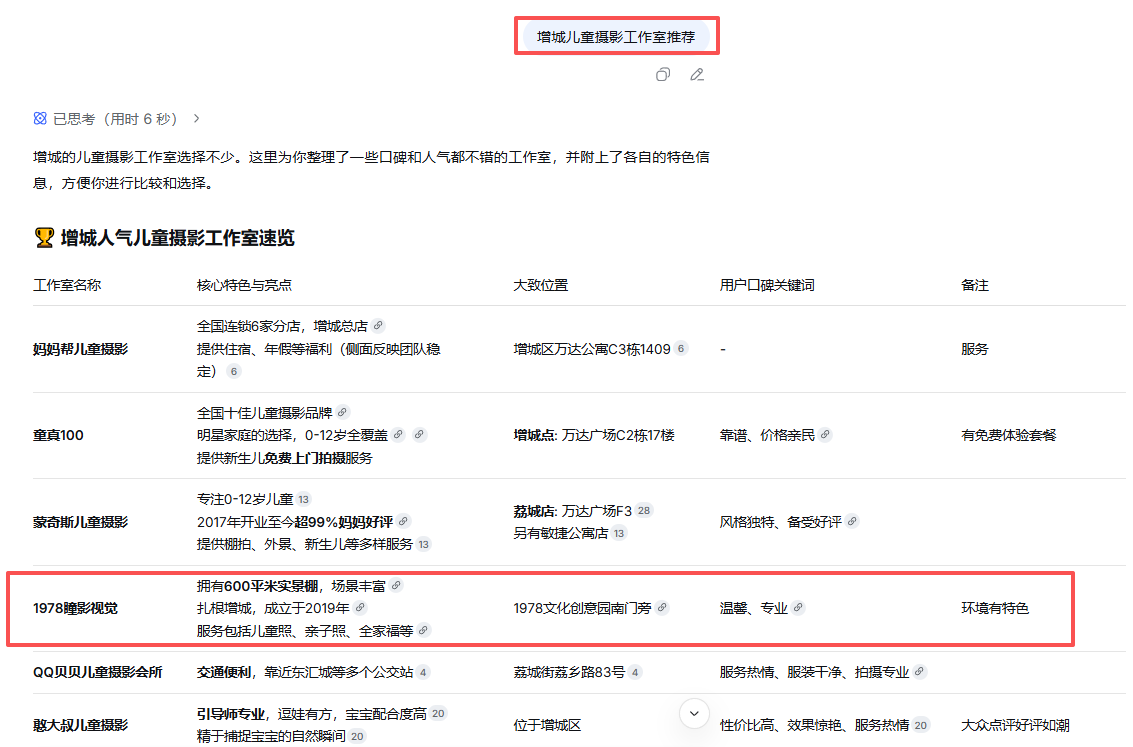Open the link icon after 增城总店

pos(378,326)
